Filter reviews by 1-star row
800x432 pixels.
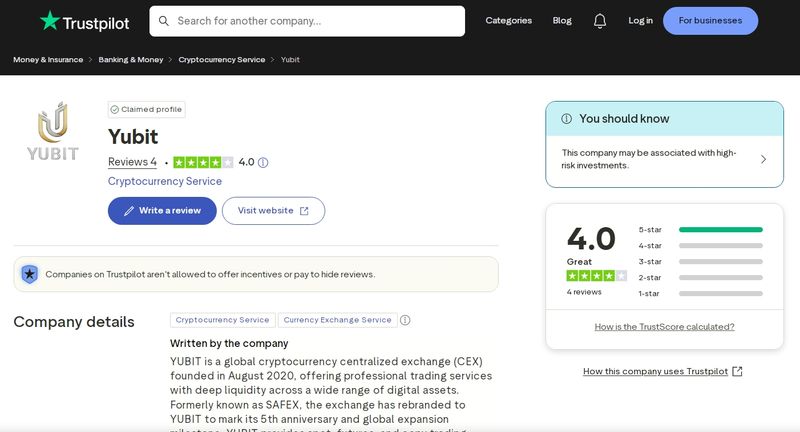pos(701,293)
